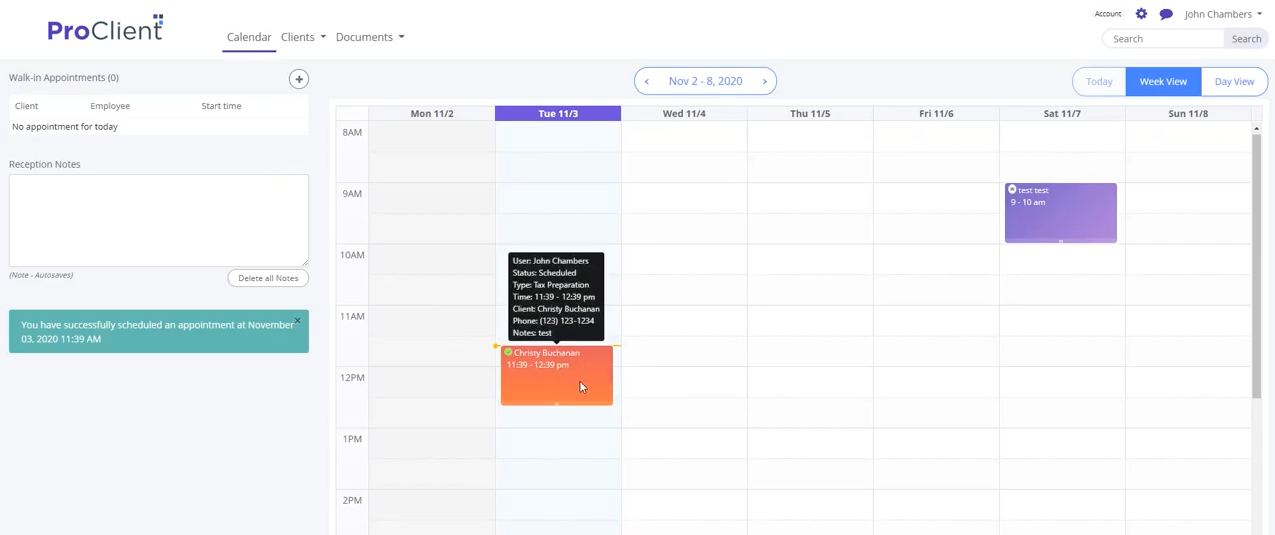Expand the Clients dropdown menu
This screenshot has height=535, width=1275.
[x=303, y=37]
